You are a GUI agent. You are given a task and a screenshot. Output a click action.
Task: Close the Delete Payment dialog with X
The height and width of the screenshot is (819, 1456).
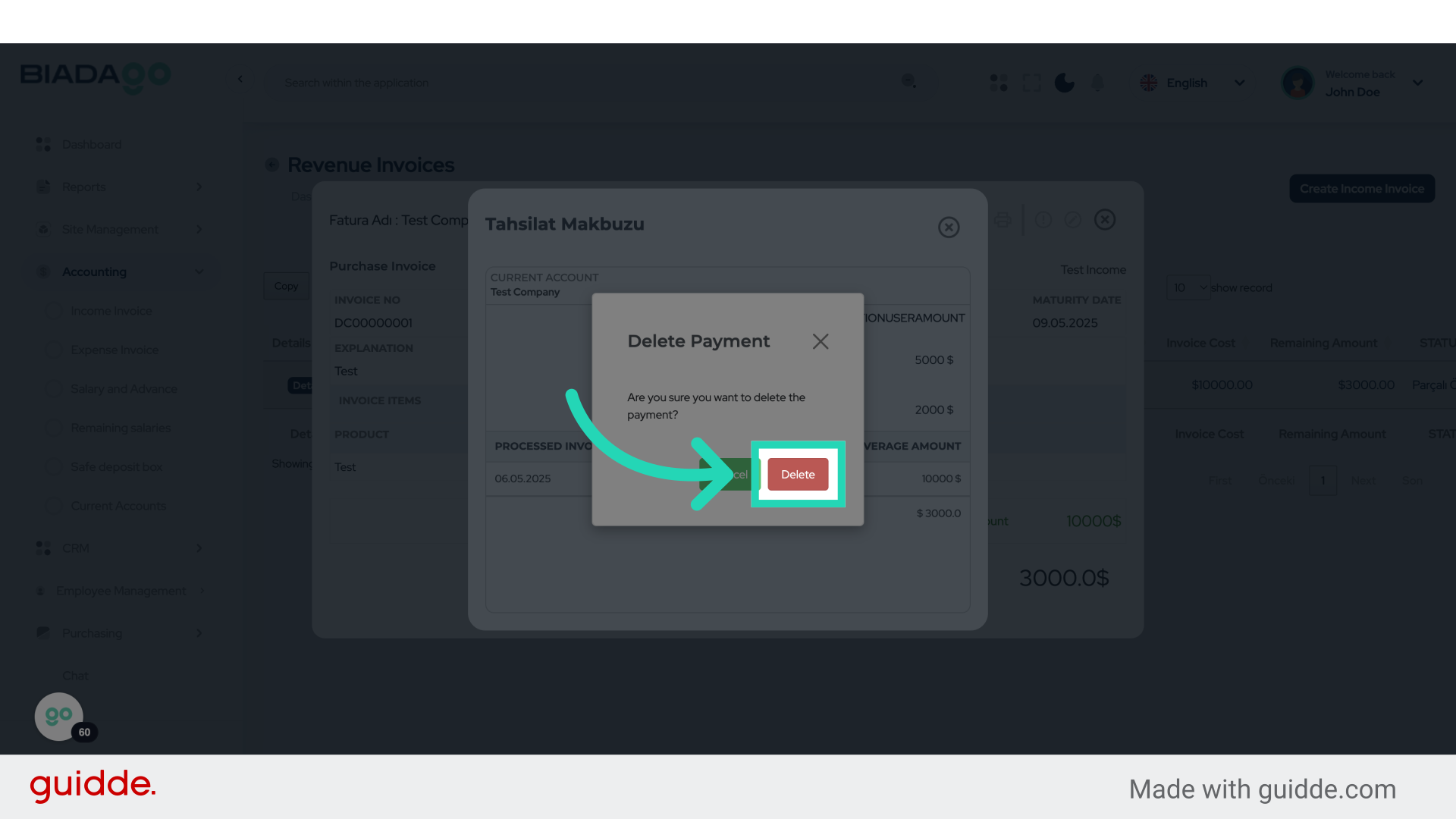click(x=821, y=341)
